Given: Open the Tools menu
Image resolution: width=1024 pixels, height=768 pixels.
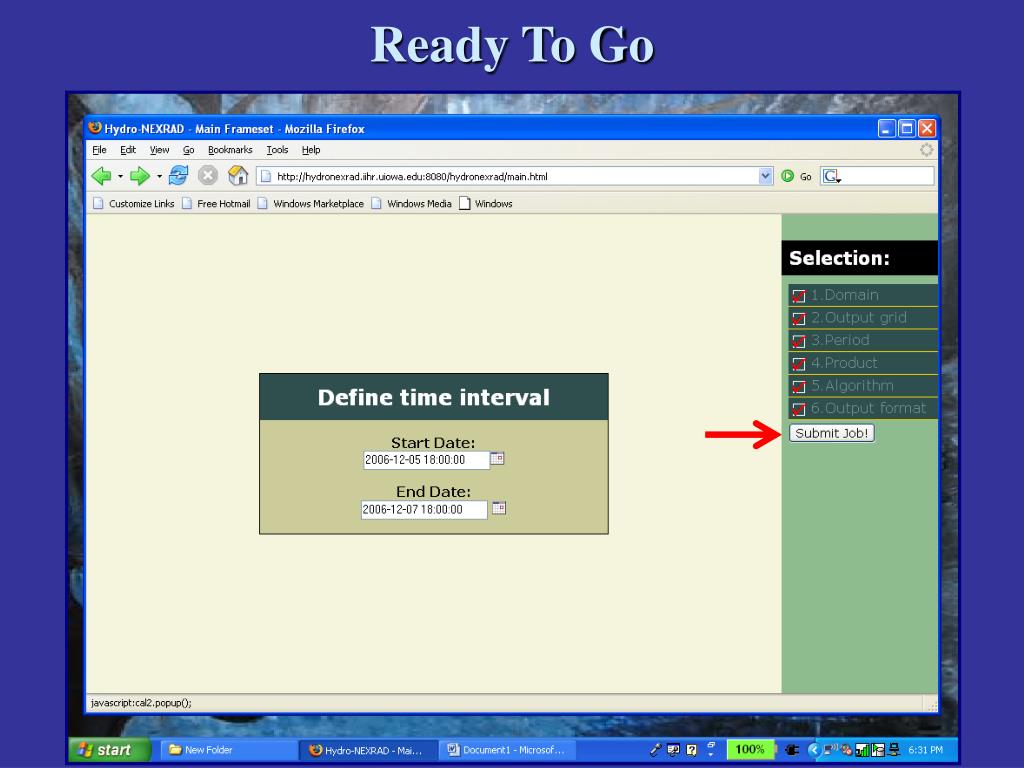Looking at the screenshot, I should 277,150.
